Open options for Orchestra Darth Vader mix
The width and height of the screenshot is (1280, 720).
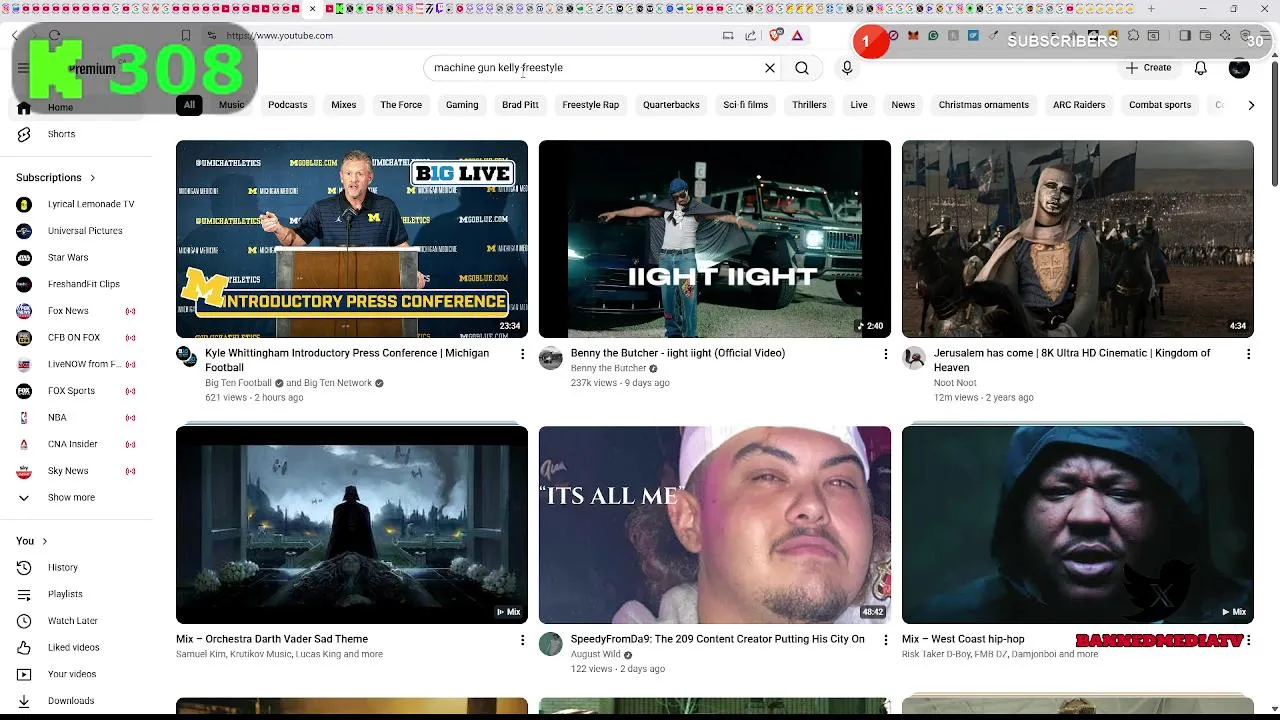522,640
